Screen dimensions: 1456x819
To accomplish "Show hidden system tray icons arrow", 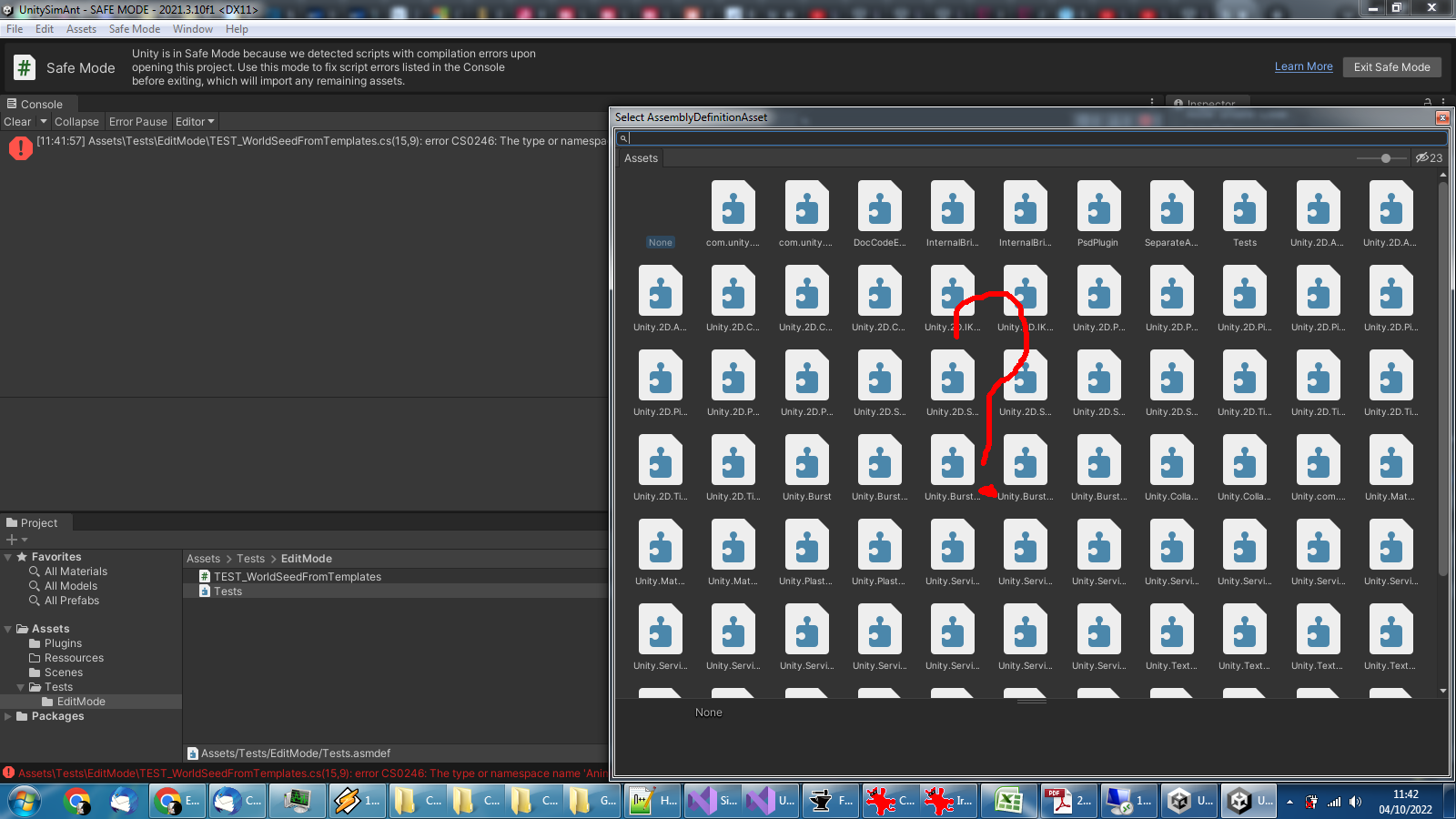I will (1289, 802).
